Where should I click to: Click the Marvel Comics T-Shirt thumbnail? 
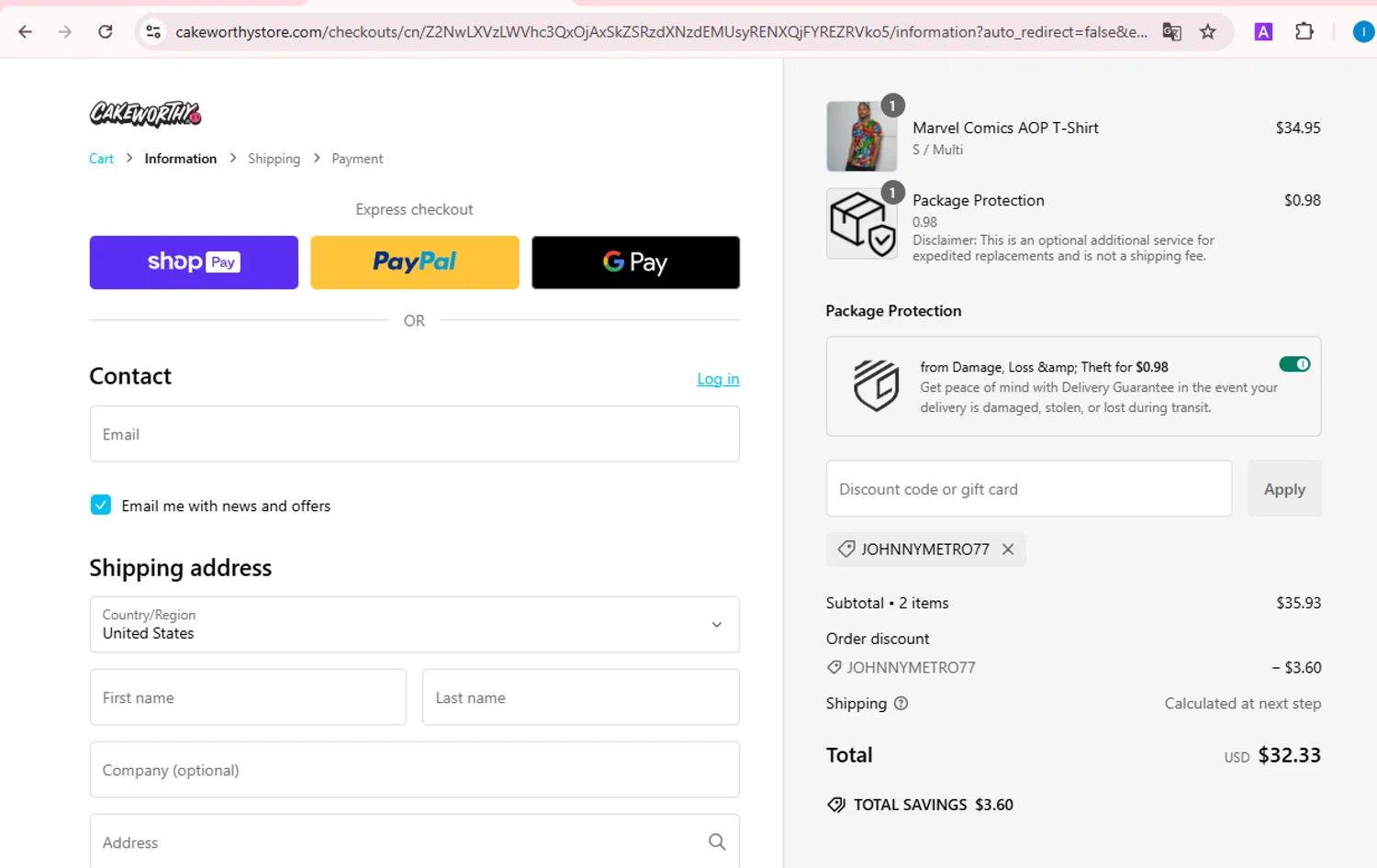tap(861, 136)
